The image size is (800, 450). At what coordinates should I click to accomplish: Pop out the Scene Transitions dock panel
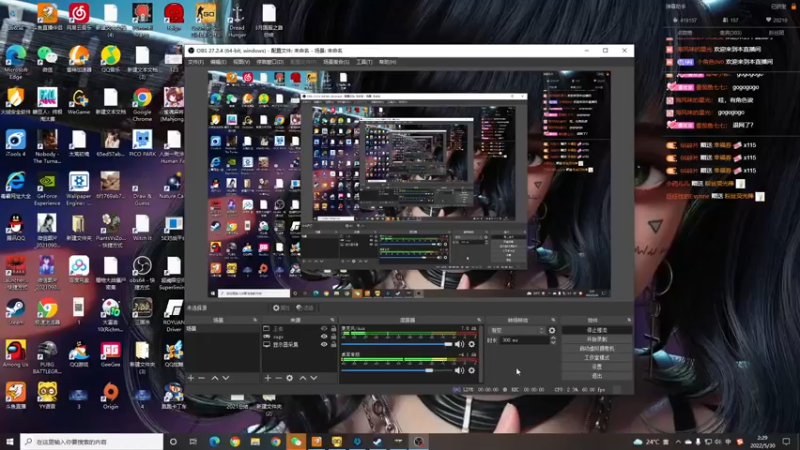[x=553, y=320]
